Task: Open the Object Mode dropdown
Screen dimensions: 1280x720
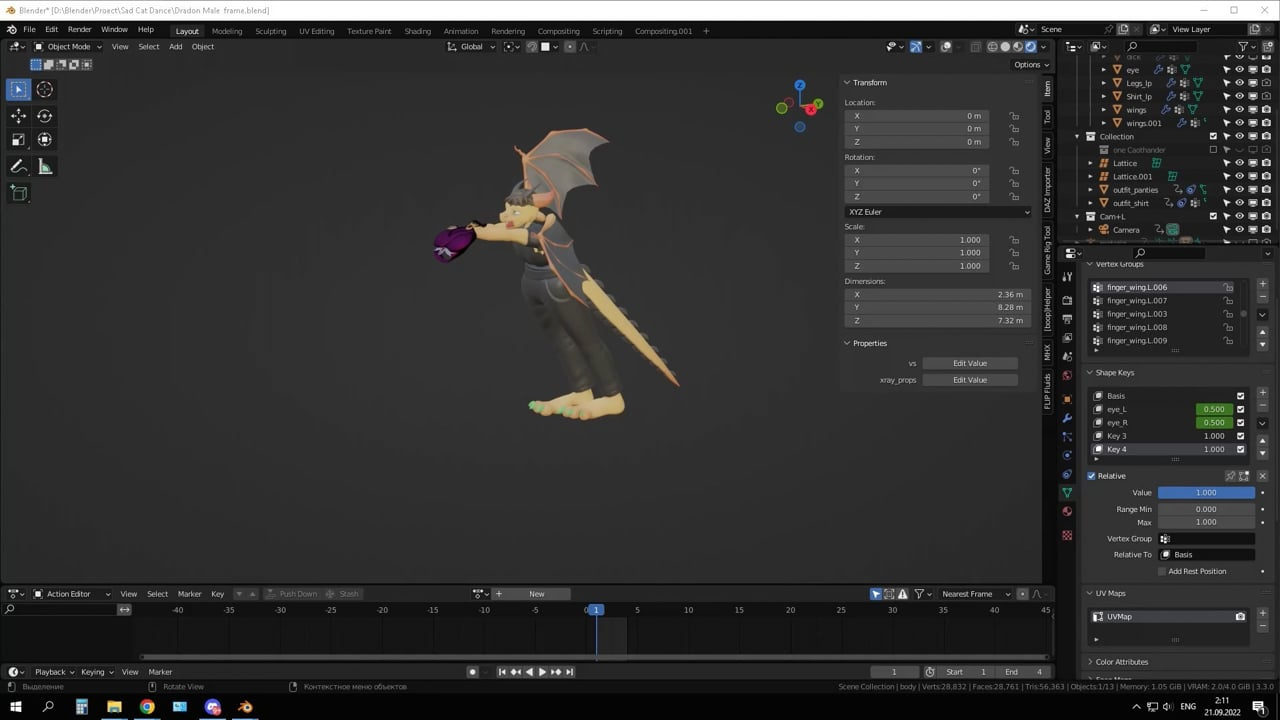Action: tap(68, 47)
